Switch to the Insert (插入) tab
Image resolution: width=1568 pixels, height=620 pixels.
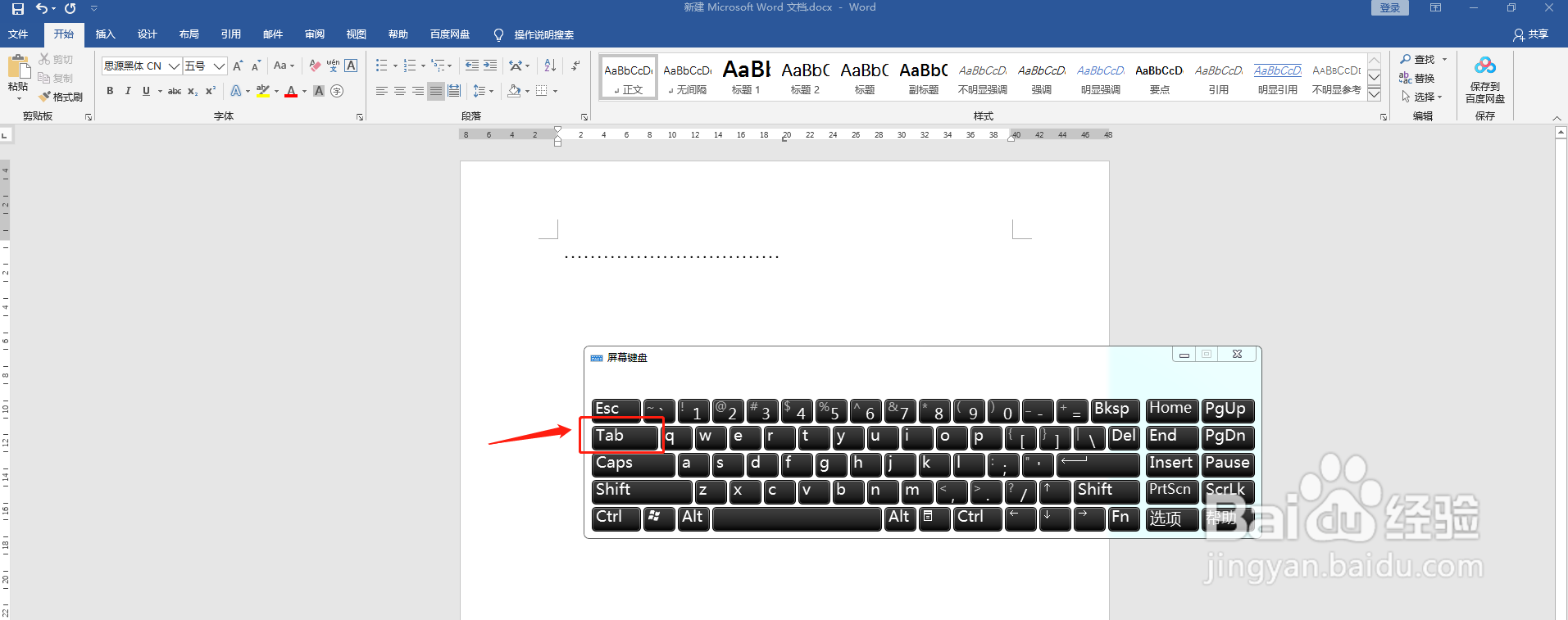pos(105,34)
